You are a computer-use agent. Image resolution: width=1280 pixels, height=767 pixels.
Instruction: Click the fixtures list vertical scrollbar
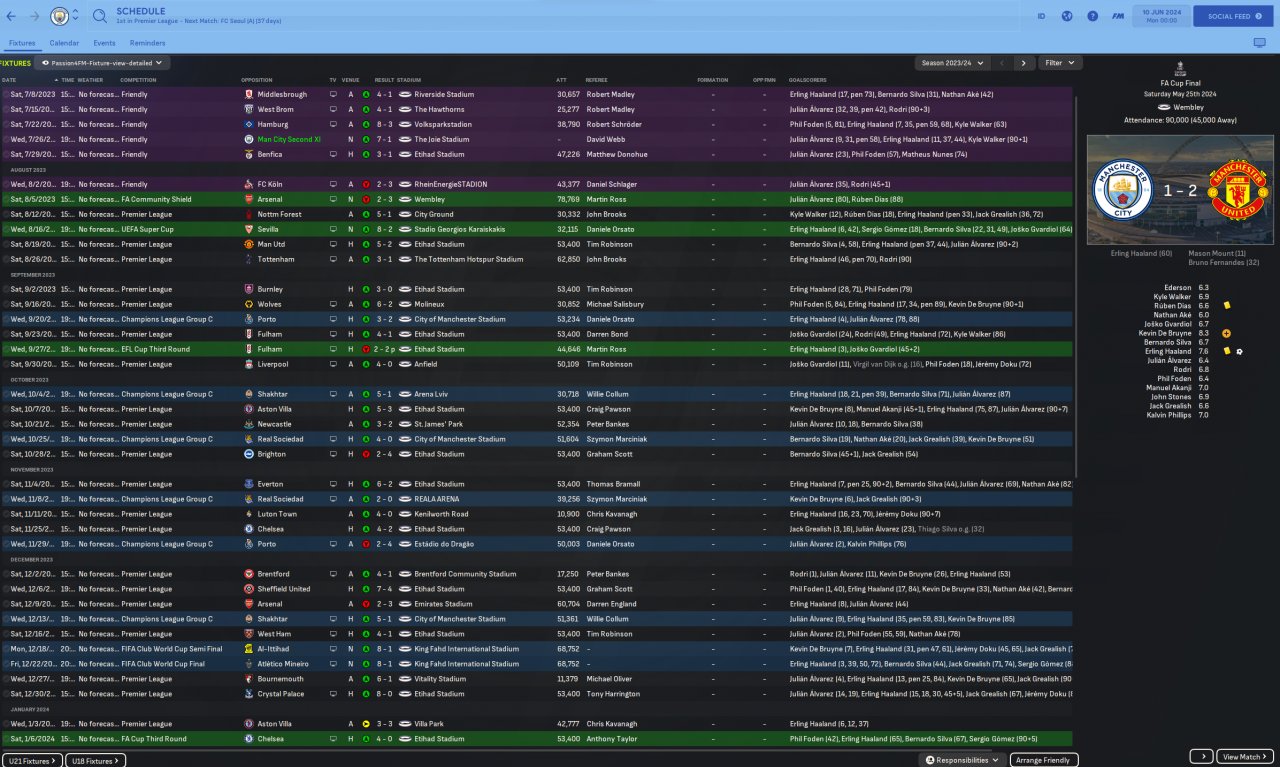(1077, 285)
